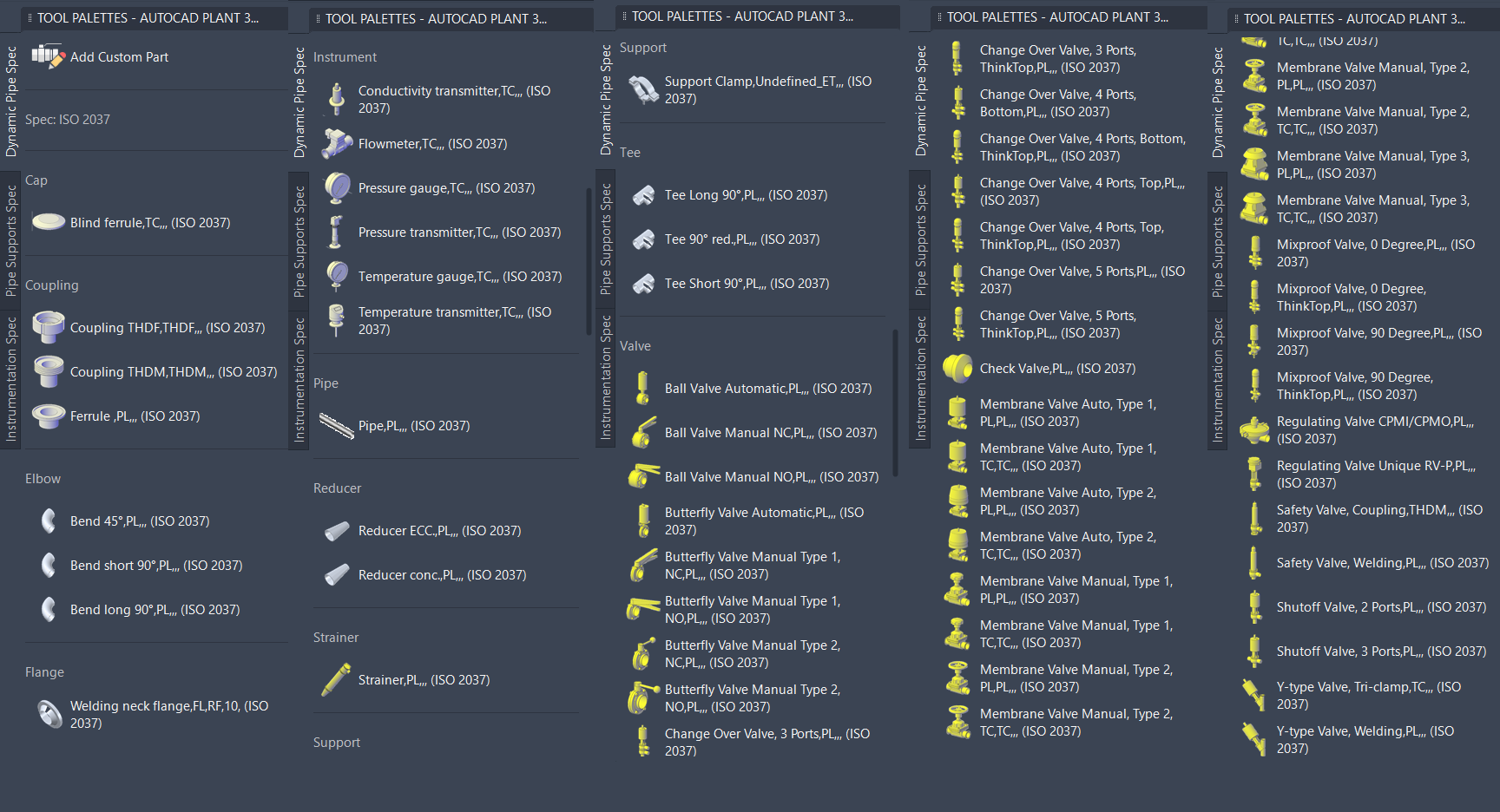Viewport: 1500px width, 812px height.
Task: Pick Safety Valve, Coupling,THDM entry
Action: coord(1364,518)
